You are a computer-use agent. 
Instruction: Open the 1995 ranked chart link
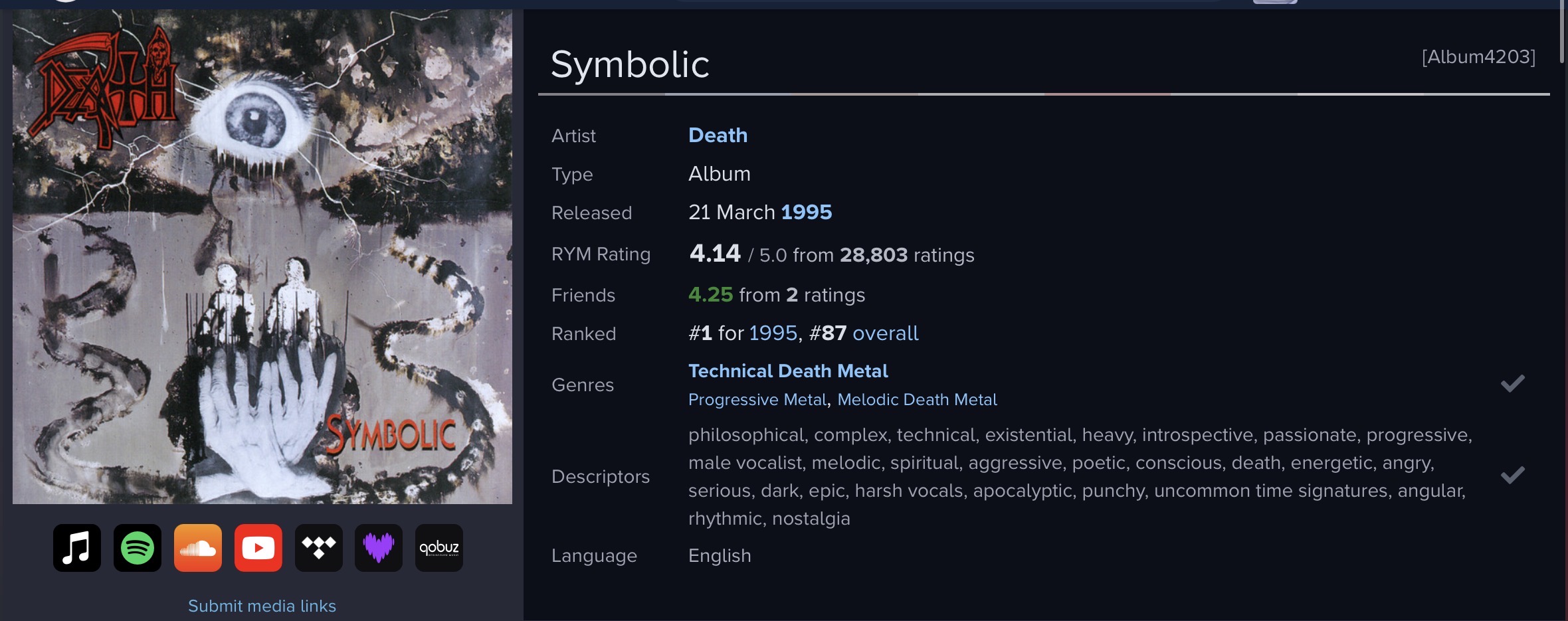(x=773, y=333)
